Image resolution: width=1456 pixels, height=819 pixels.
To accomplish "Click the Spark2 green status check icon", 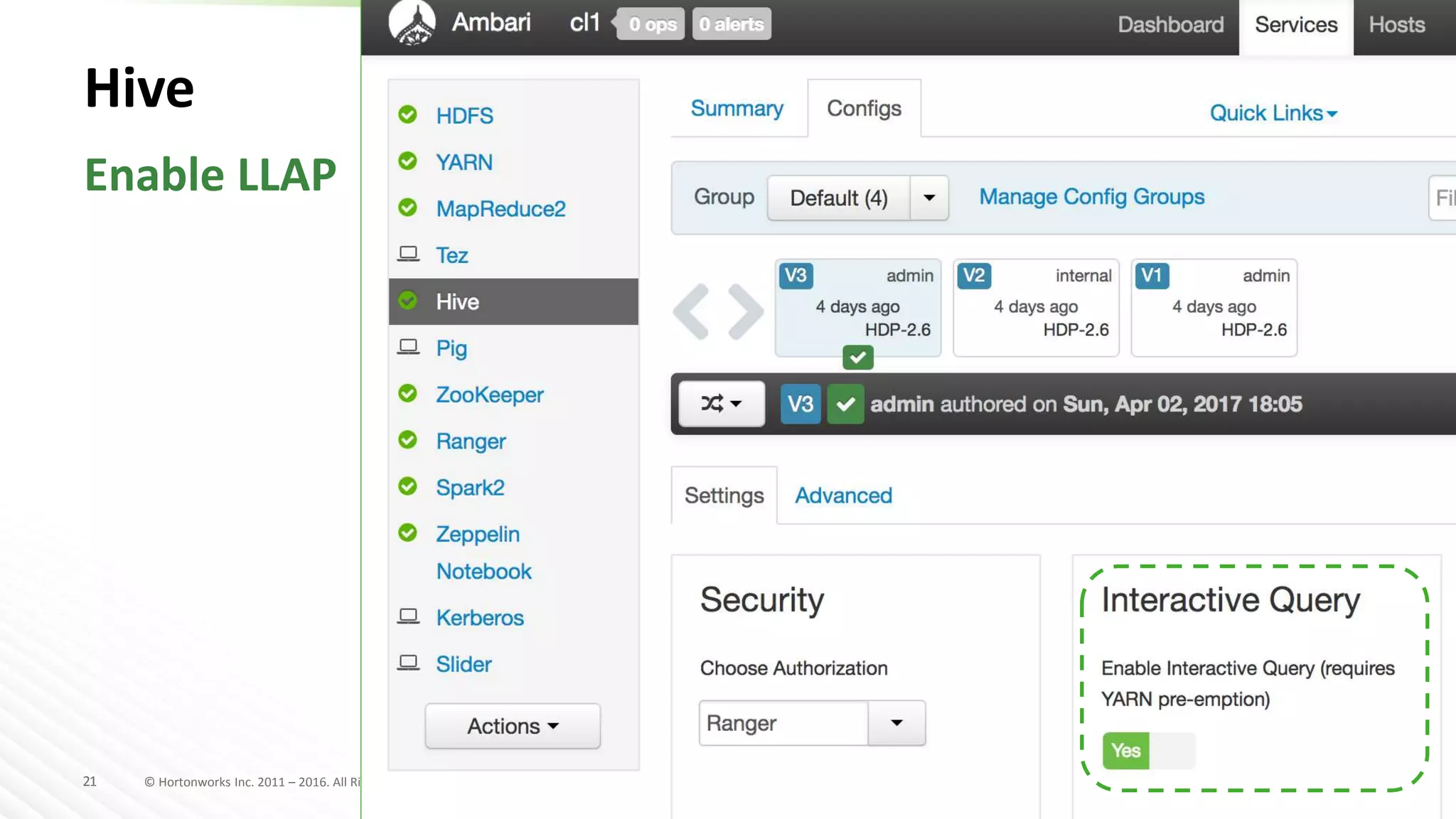I will click(407, 487).
